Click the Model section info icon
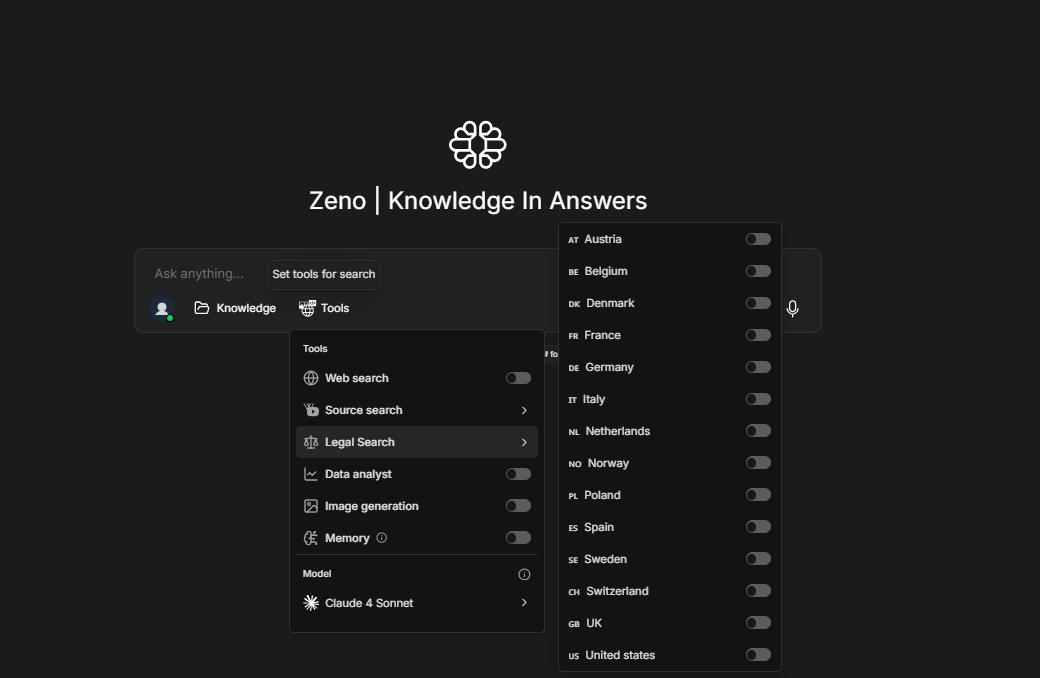The width and height of the screenshot is (1040, 678). pyautogui.click(x=524, y=575)
